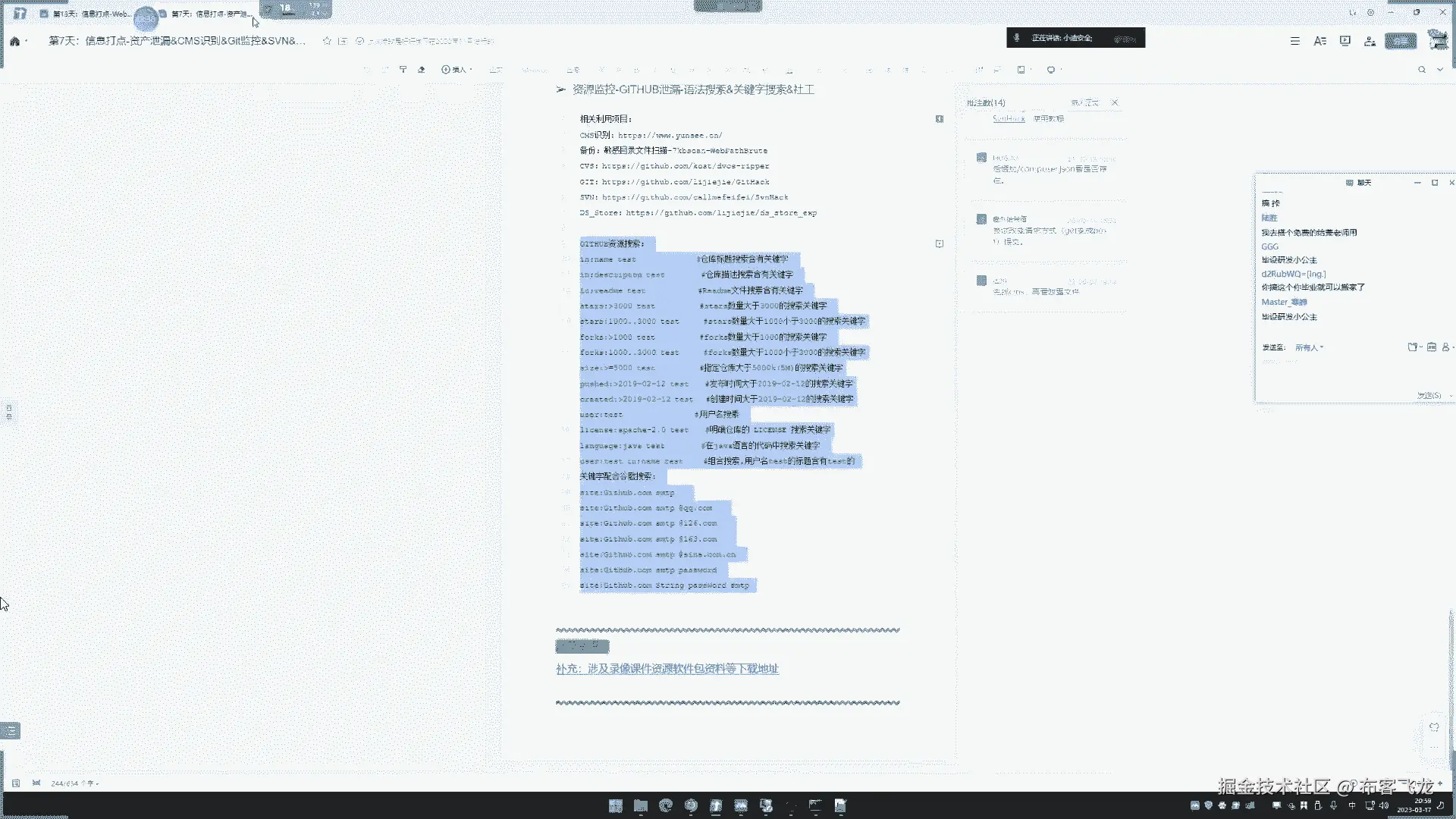Close the comments side panel

pyautogui.click(x=1115, y=102)
